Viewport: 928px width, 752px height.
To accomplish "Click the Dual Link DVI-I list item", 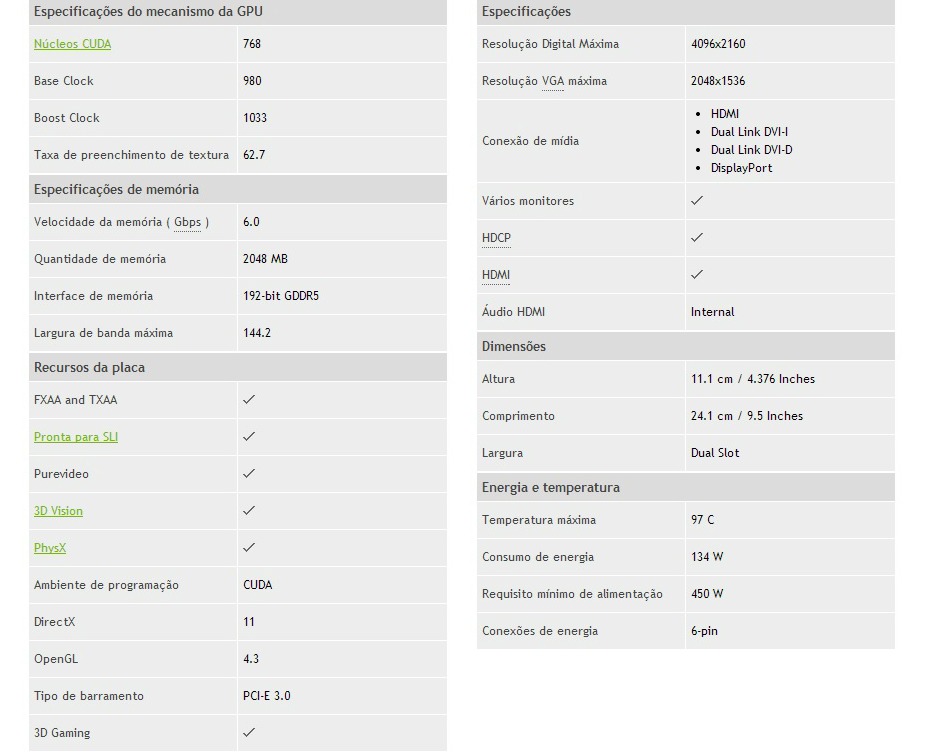I will click(749, 132).
